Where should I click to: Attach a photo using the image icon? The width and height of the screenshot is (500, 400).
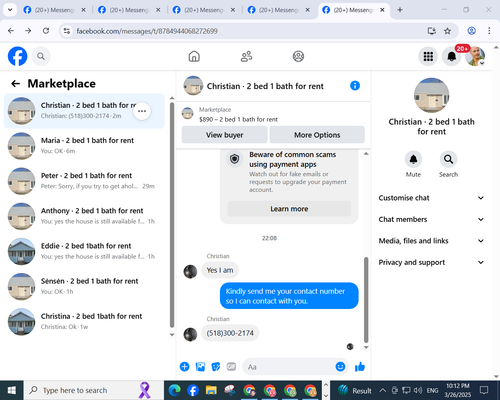click(x=200, y=367)
